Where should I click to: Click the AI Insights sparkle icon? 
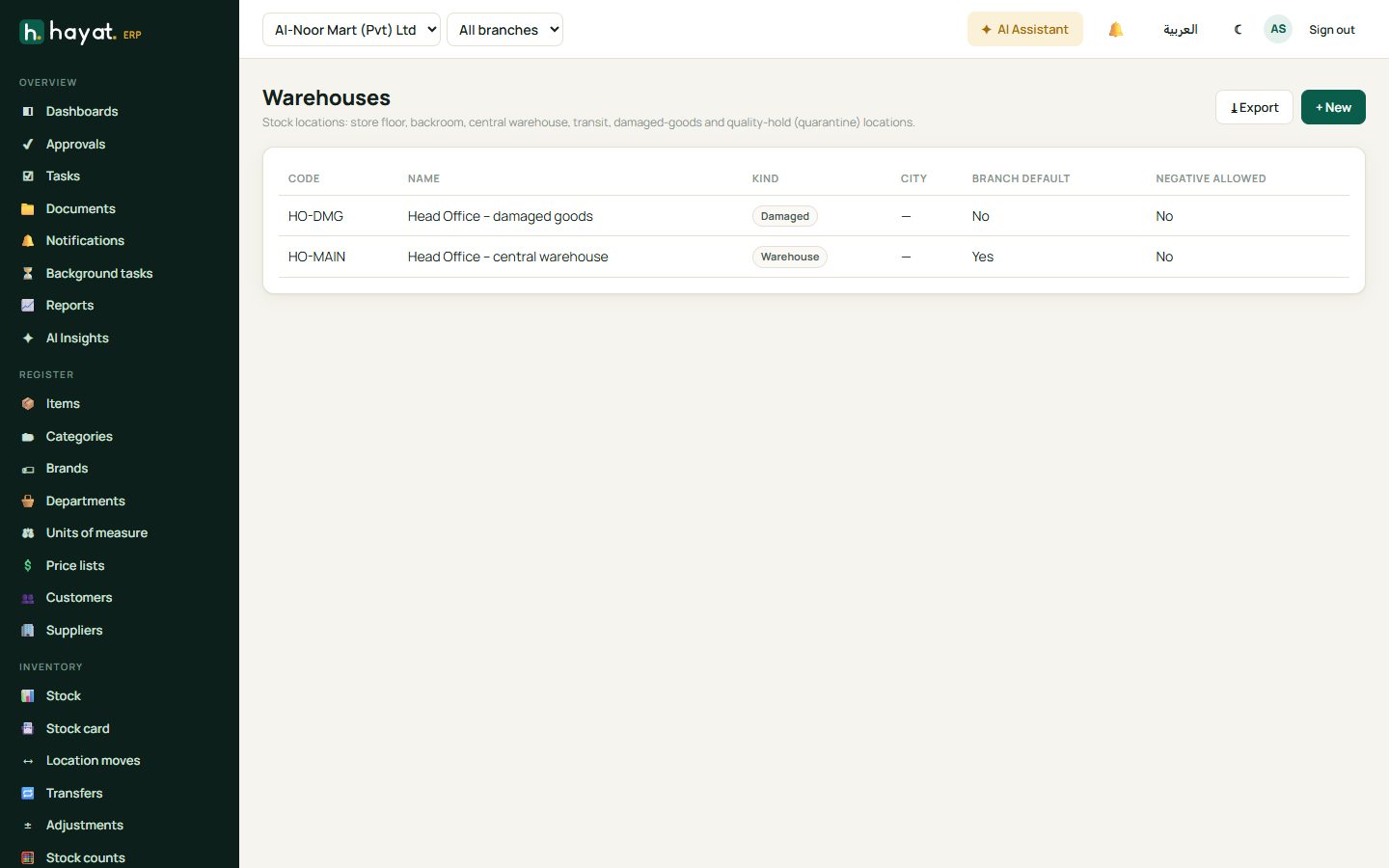(x=28, y=338)
